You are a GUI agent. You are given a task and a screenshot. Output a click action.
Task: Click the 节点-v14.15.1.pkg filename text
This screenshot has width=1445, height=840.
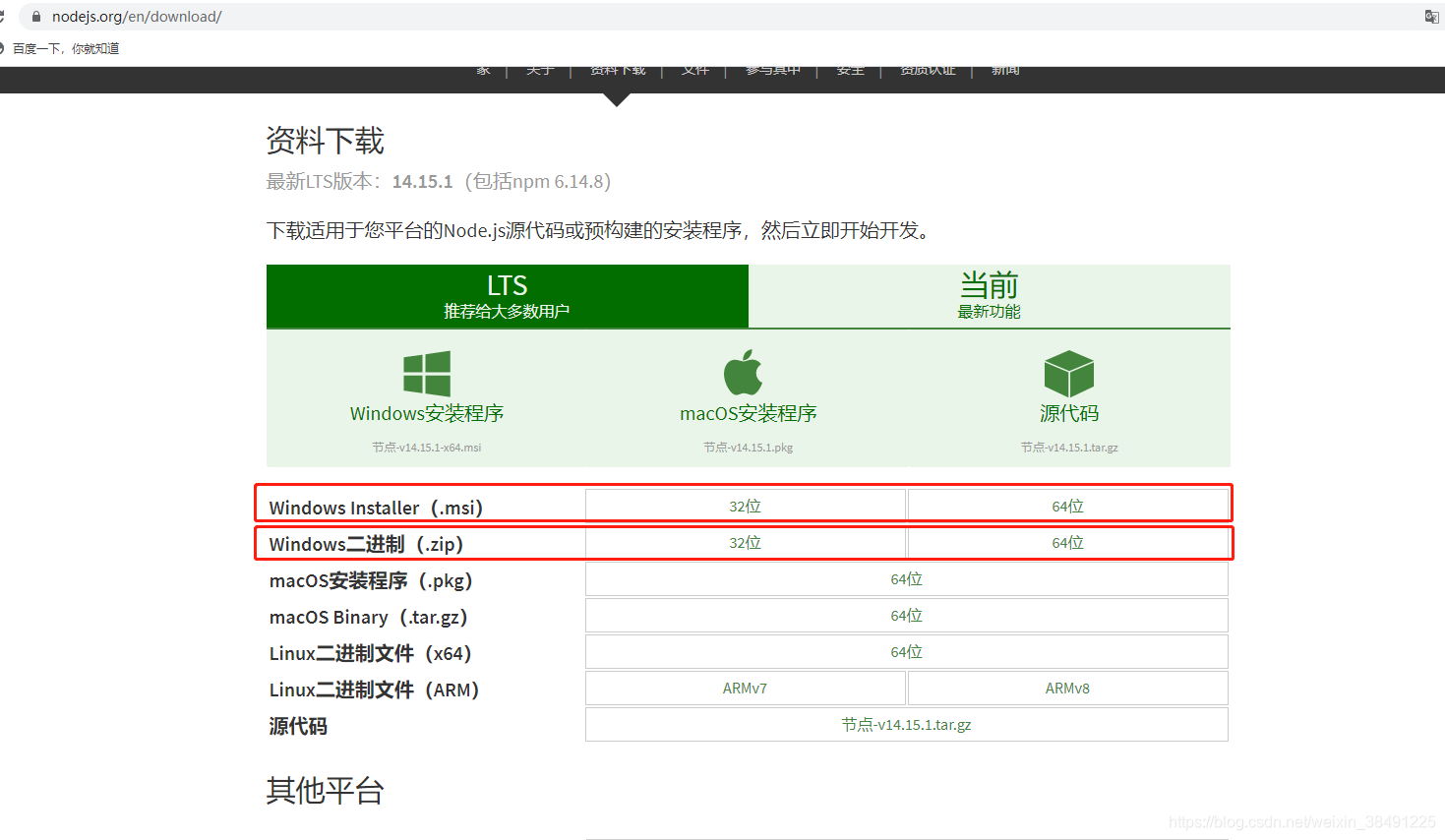point(749,448)
